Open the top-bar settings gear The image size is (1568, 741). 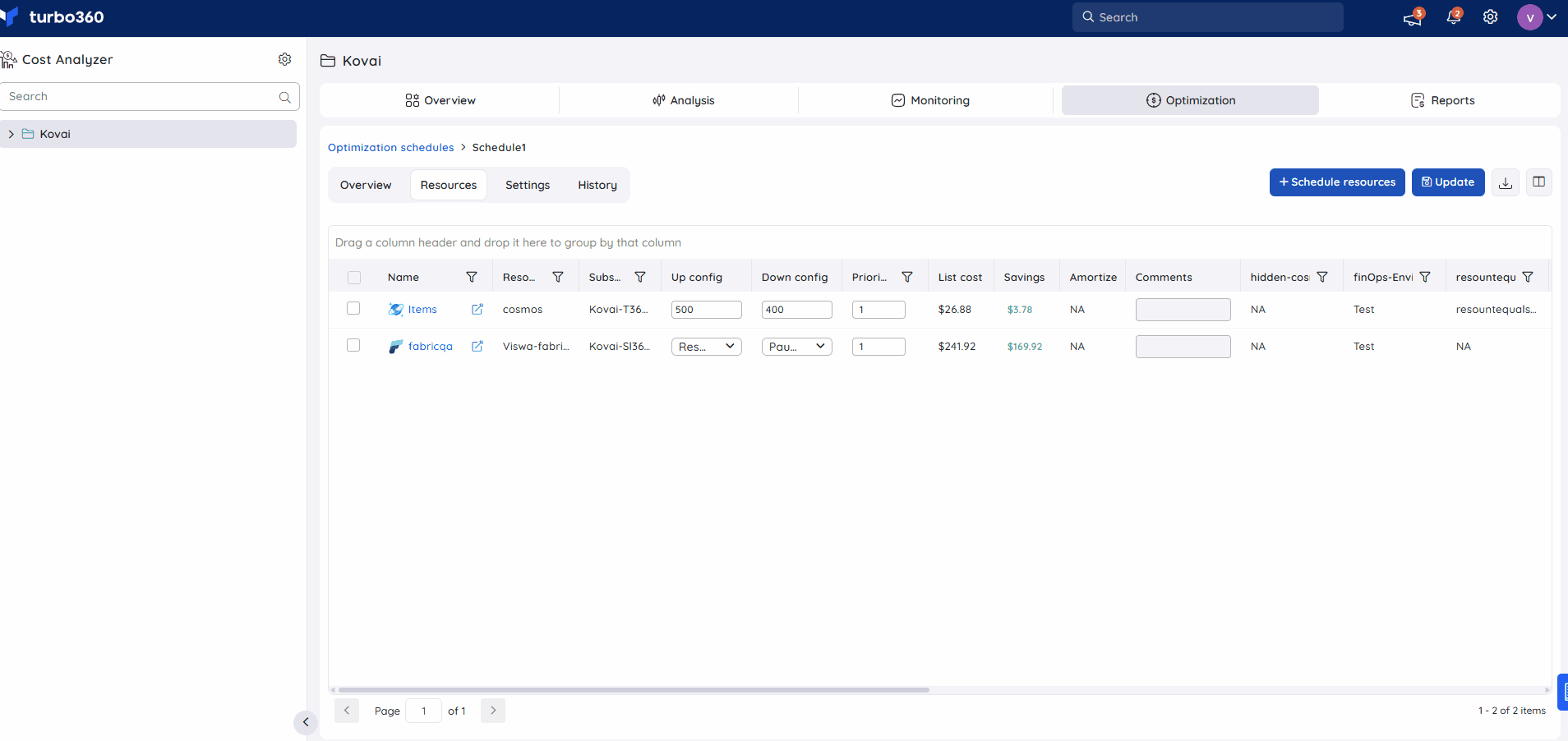[x=1490, y=17]
